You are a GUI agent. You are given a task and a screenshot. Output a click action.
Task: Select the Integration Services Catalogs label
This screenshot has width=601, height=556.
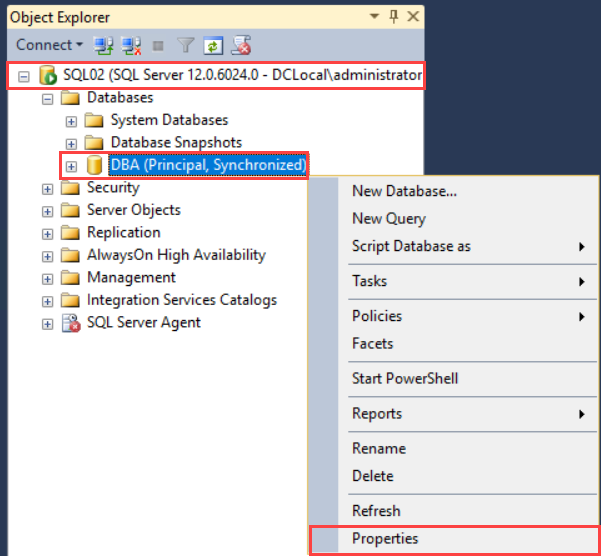click(182, 300)
